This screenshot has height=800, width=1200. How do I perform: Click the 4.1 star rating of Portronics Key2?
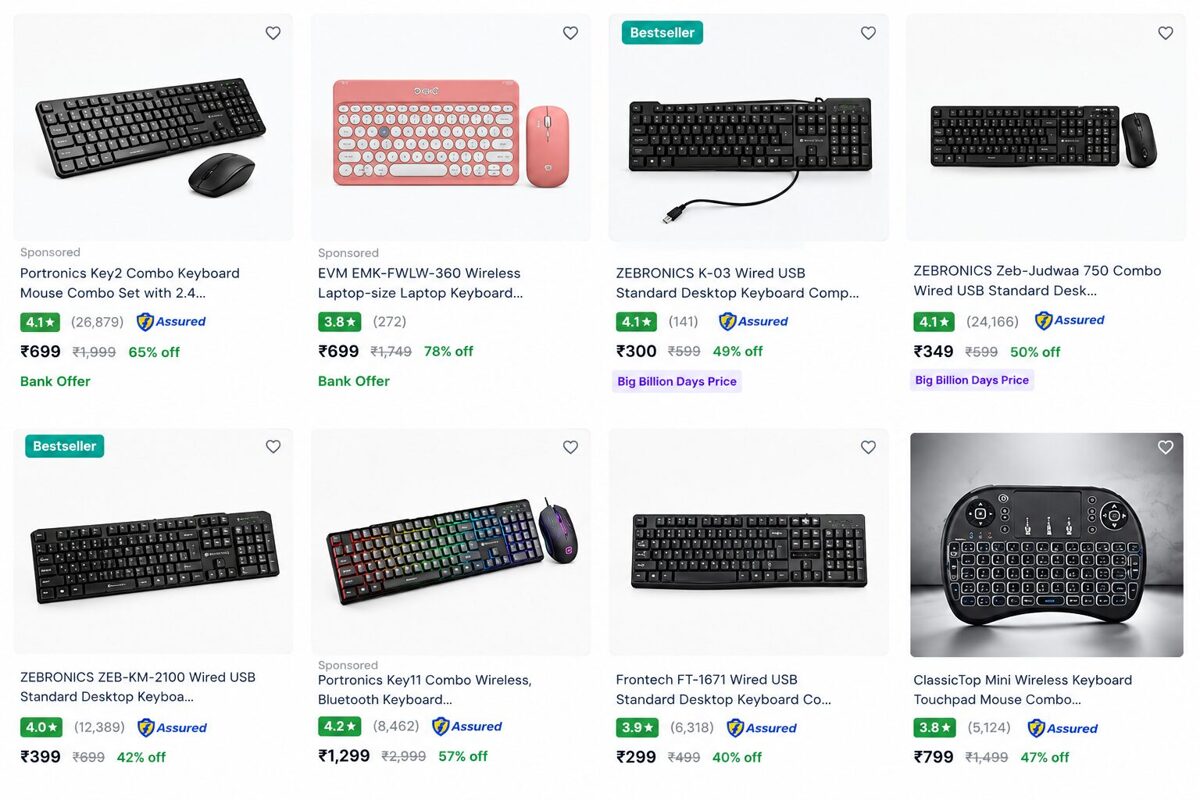tap(41, 322)
